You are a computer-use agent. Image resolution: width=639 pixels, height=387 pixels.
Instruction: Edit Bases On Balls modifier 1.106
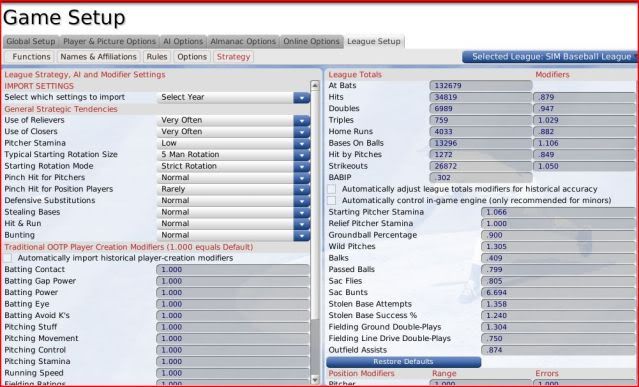point(585,143)
